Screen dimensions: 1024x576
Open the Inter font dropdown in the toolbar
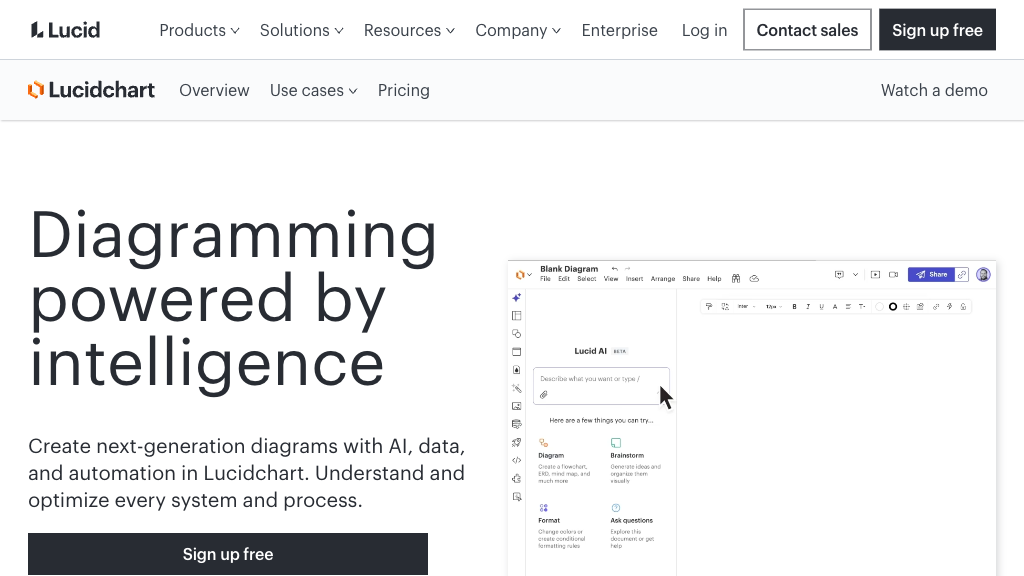click(744, 307)
